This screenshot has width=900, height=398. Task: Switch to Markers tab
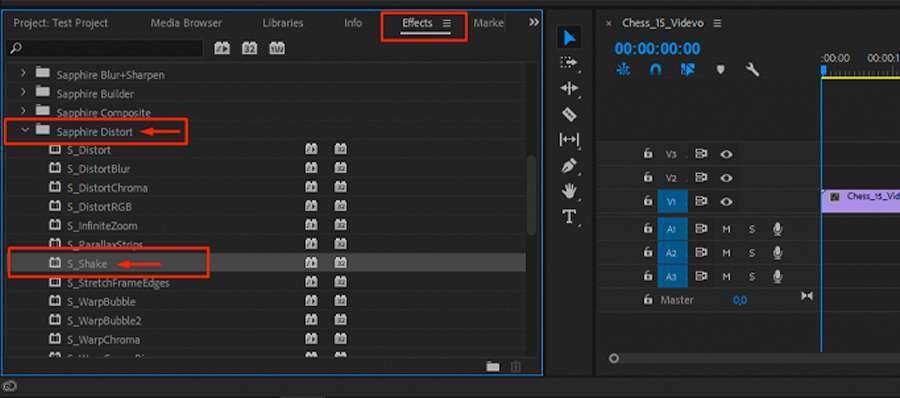(x=488, y=23)
